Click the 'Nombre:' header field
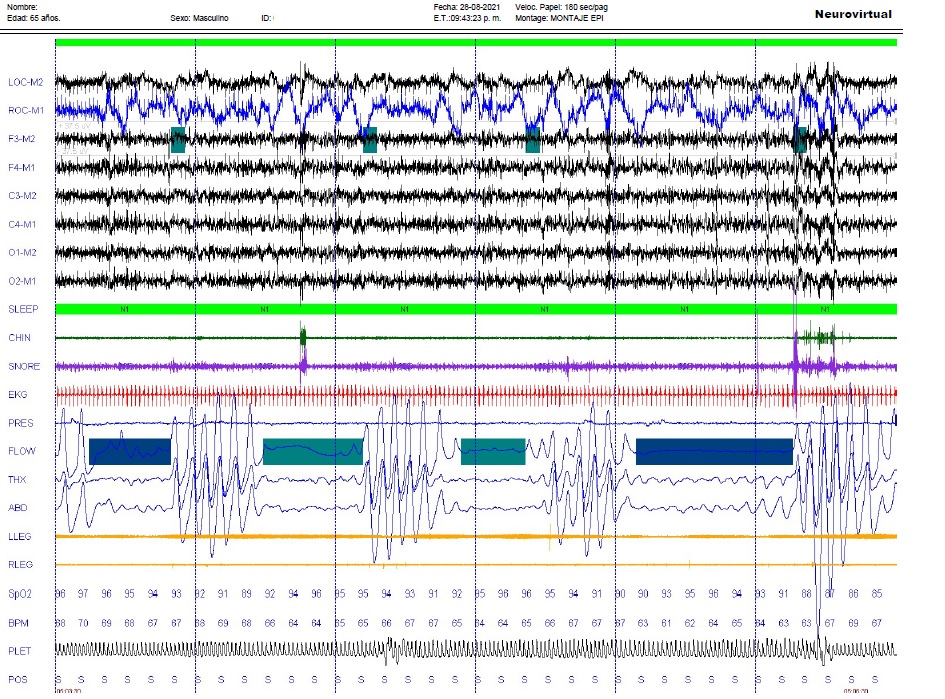Screen dimensions: 945x699 pos(22,7)
